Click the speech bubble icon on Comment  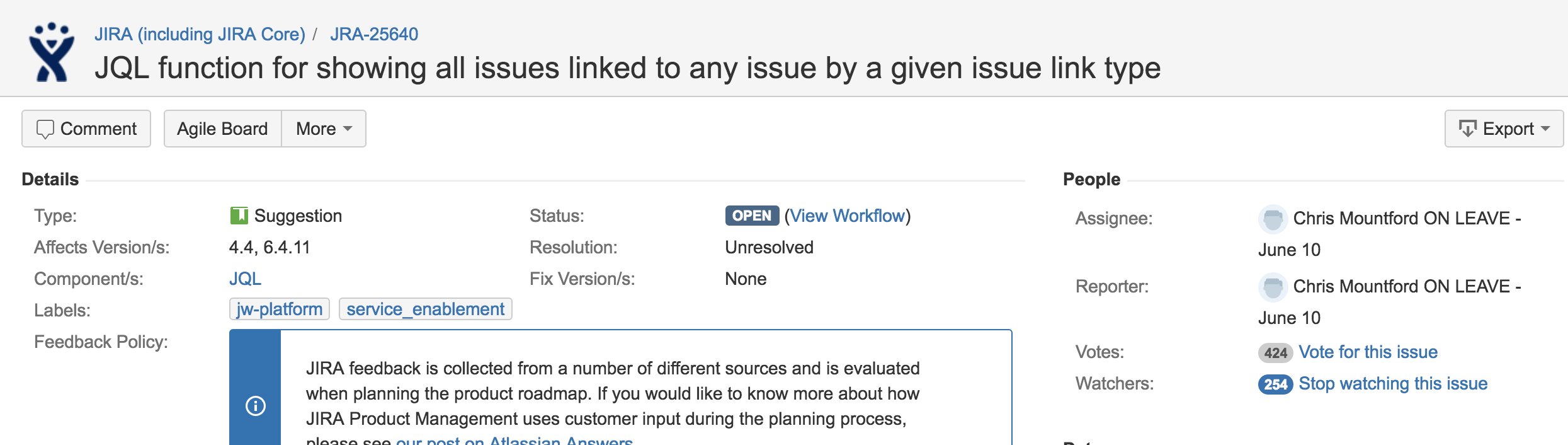[45, 129]
